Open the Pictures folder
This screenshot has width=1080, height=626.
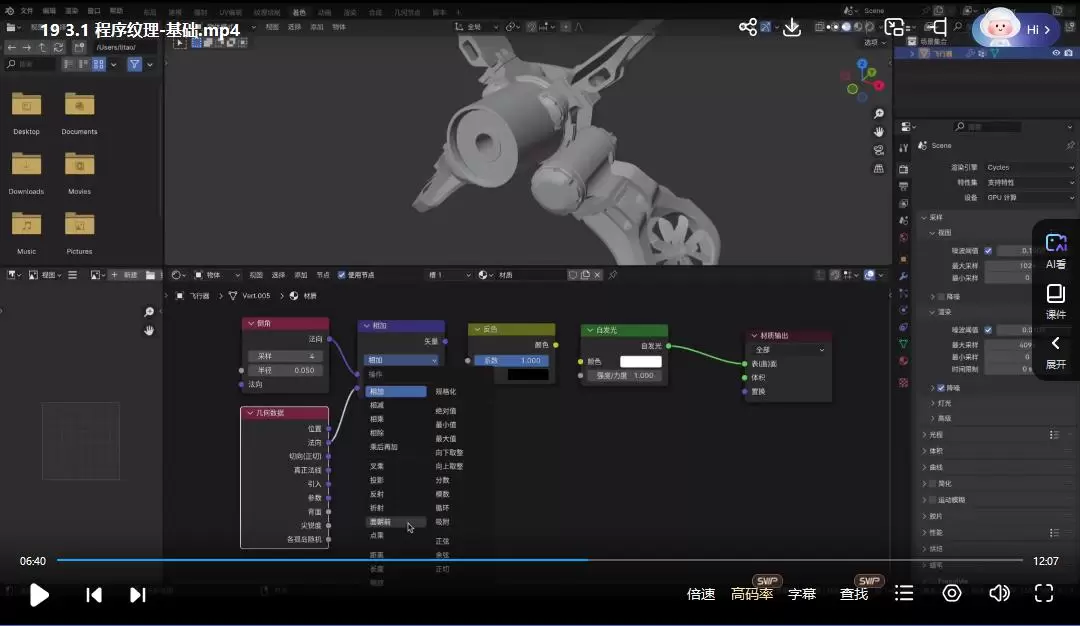[79, 233]
